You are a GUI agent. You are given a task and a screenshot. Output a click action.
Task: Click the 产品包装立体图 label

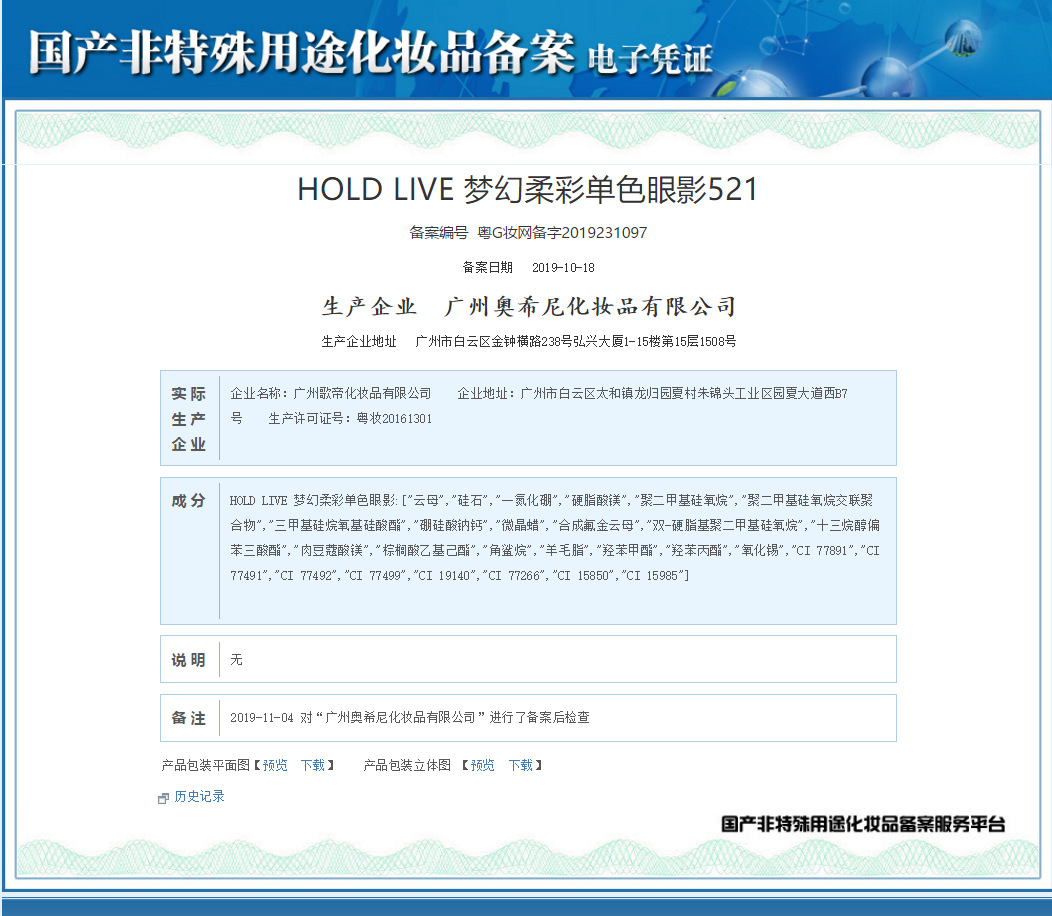click(407, 765)
